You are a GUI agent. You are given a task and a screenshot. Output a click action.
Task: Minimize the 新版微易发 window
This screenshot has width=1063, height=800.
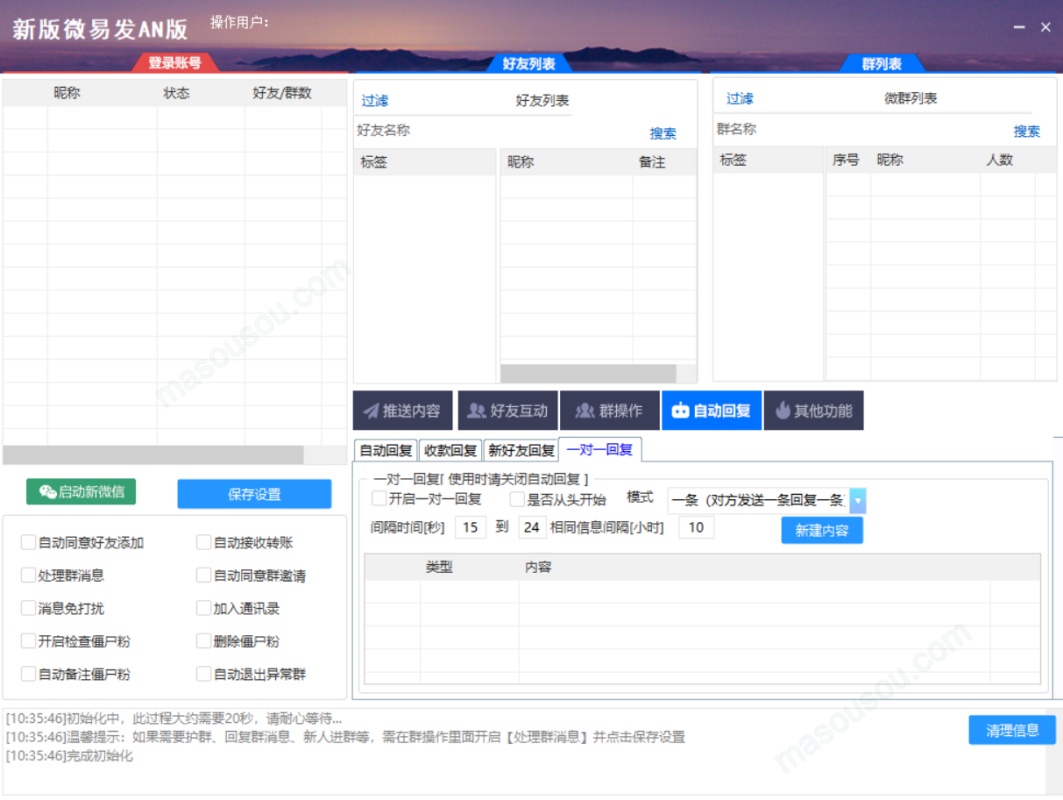click(1019, 27)
